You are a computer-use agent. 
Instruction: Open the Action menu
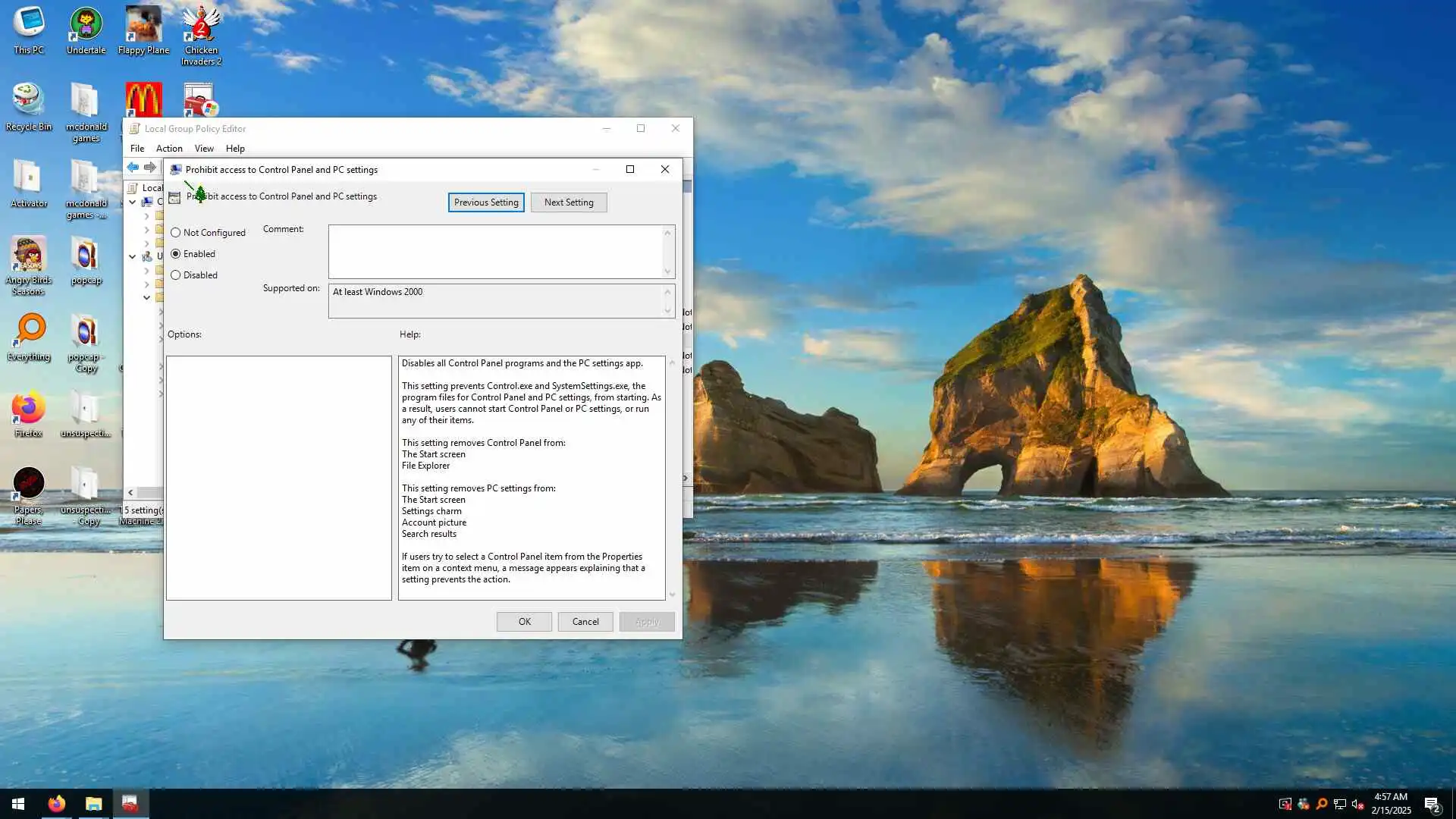tap(169, 149)
